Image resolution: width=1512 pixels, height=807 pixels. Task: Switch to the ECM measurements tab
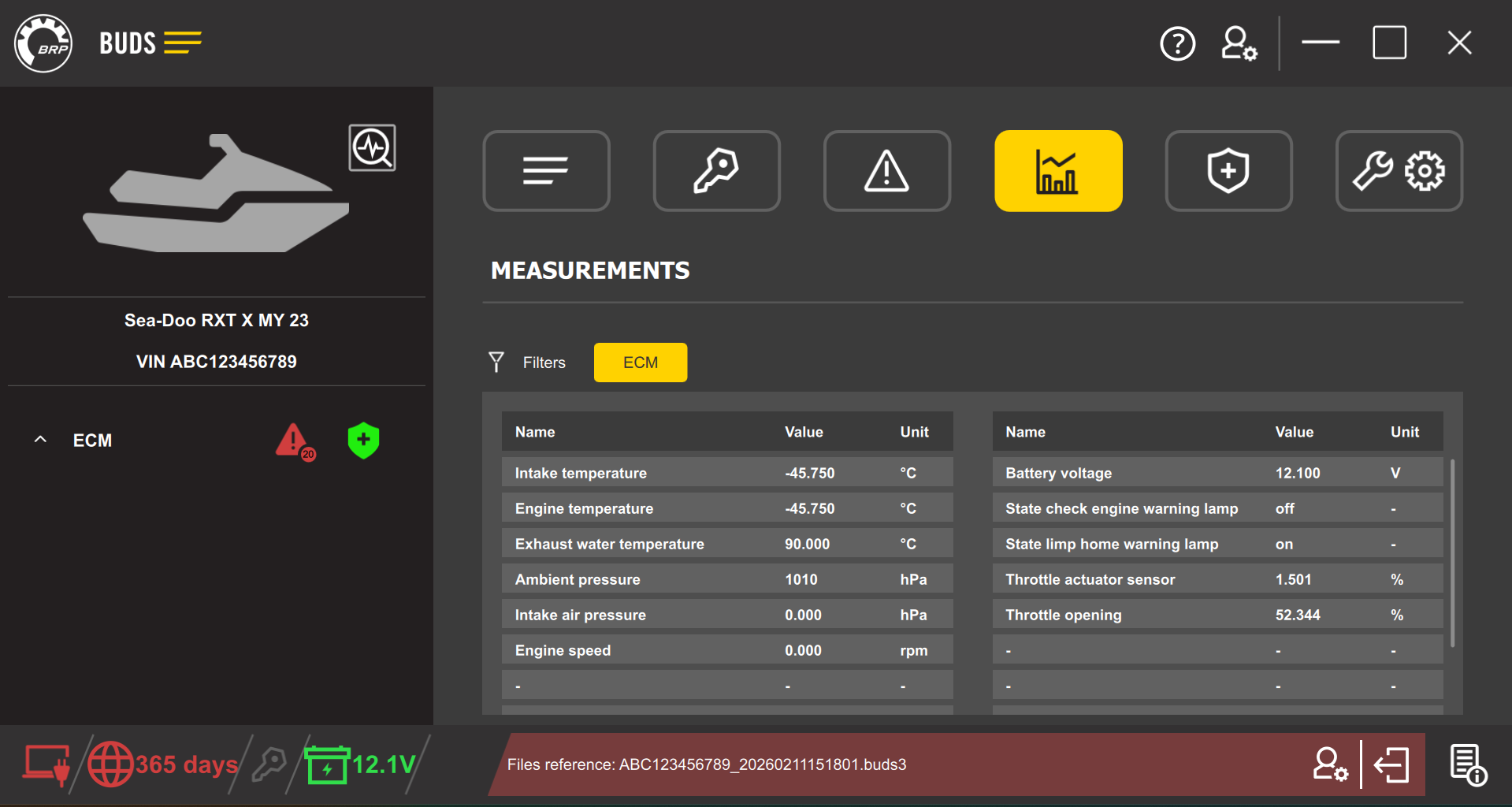[640, 362]
